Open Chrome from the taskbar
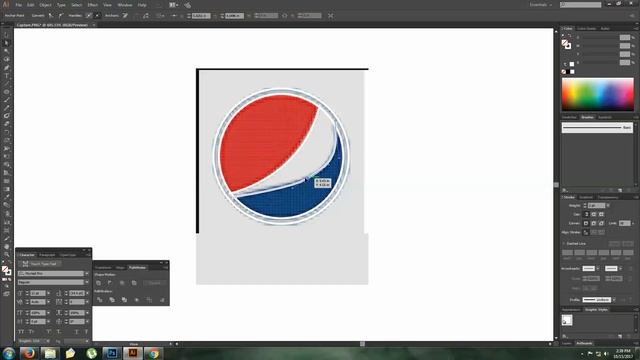 pyautogui.click(x=154, y=353)
